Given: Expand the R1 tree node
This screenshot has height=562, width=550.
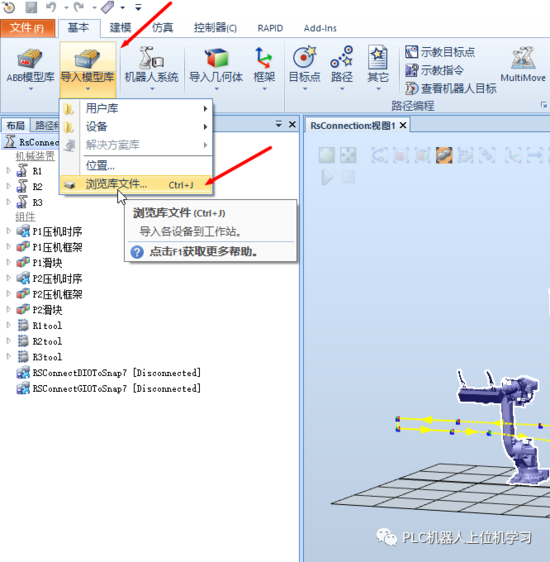Looking at the screenshot, I should tap(9, 171).
